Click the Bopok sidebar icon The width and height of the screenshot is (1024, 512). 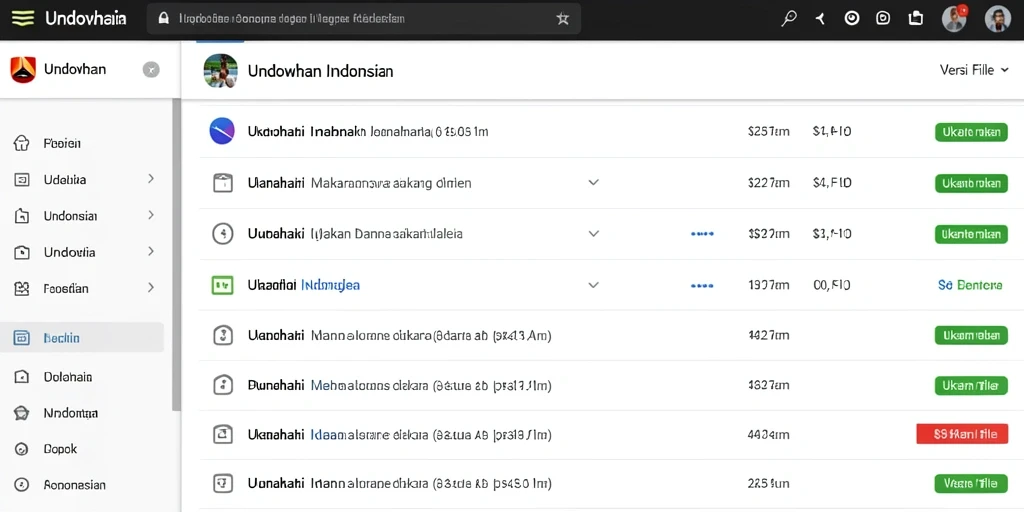point(22,449)
